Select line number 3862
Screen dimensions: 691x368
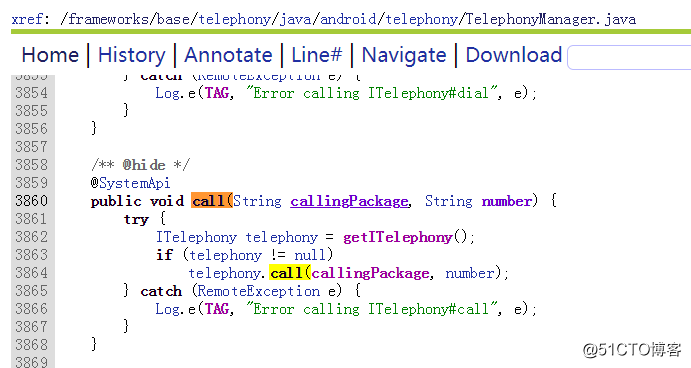(31, 238)
